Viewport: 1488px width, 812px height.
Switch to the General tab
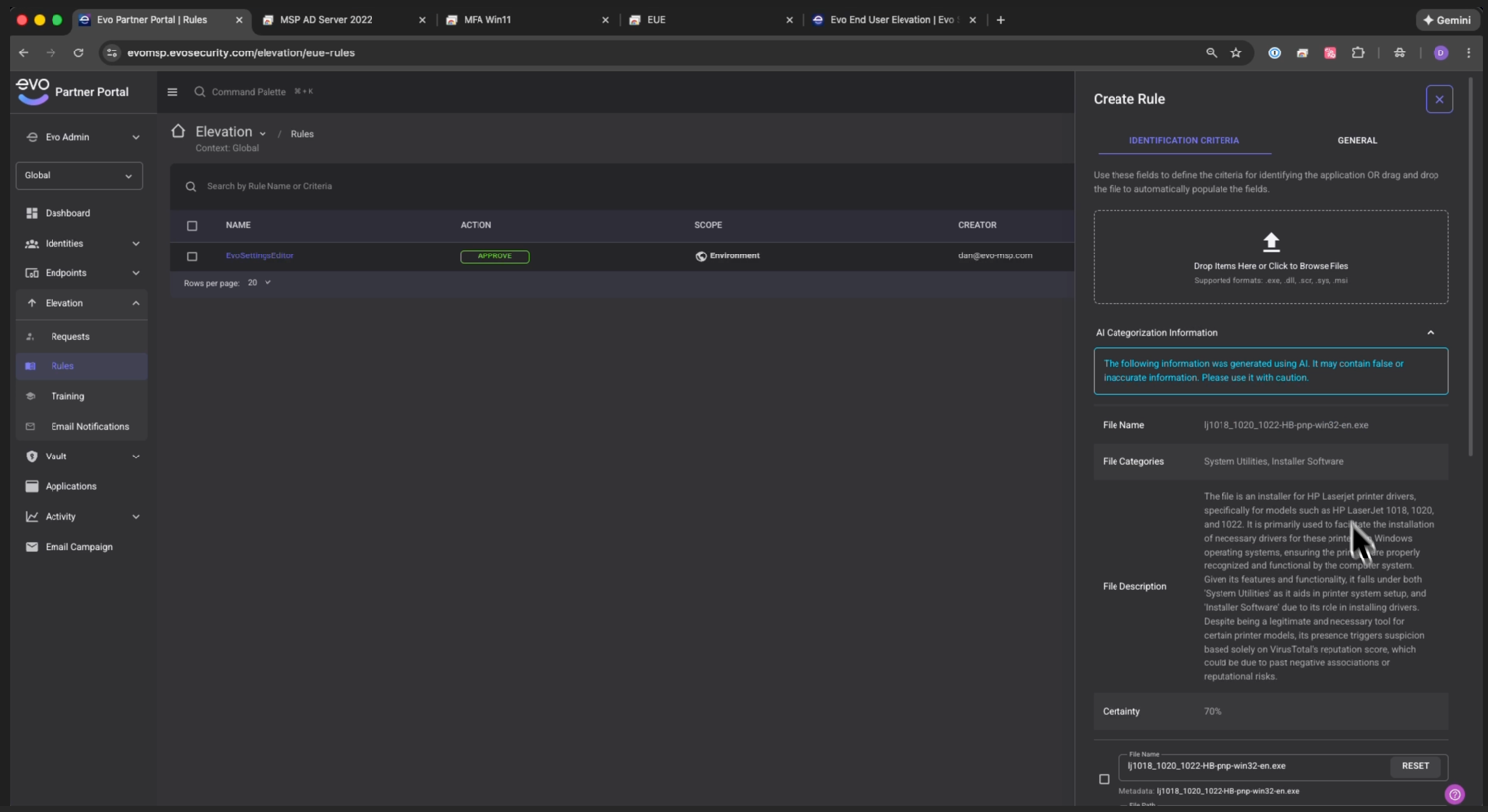[1356, 141]
